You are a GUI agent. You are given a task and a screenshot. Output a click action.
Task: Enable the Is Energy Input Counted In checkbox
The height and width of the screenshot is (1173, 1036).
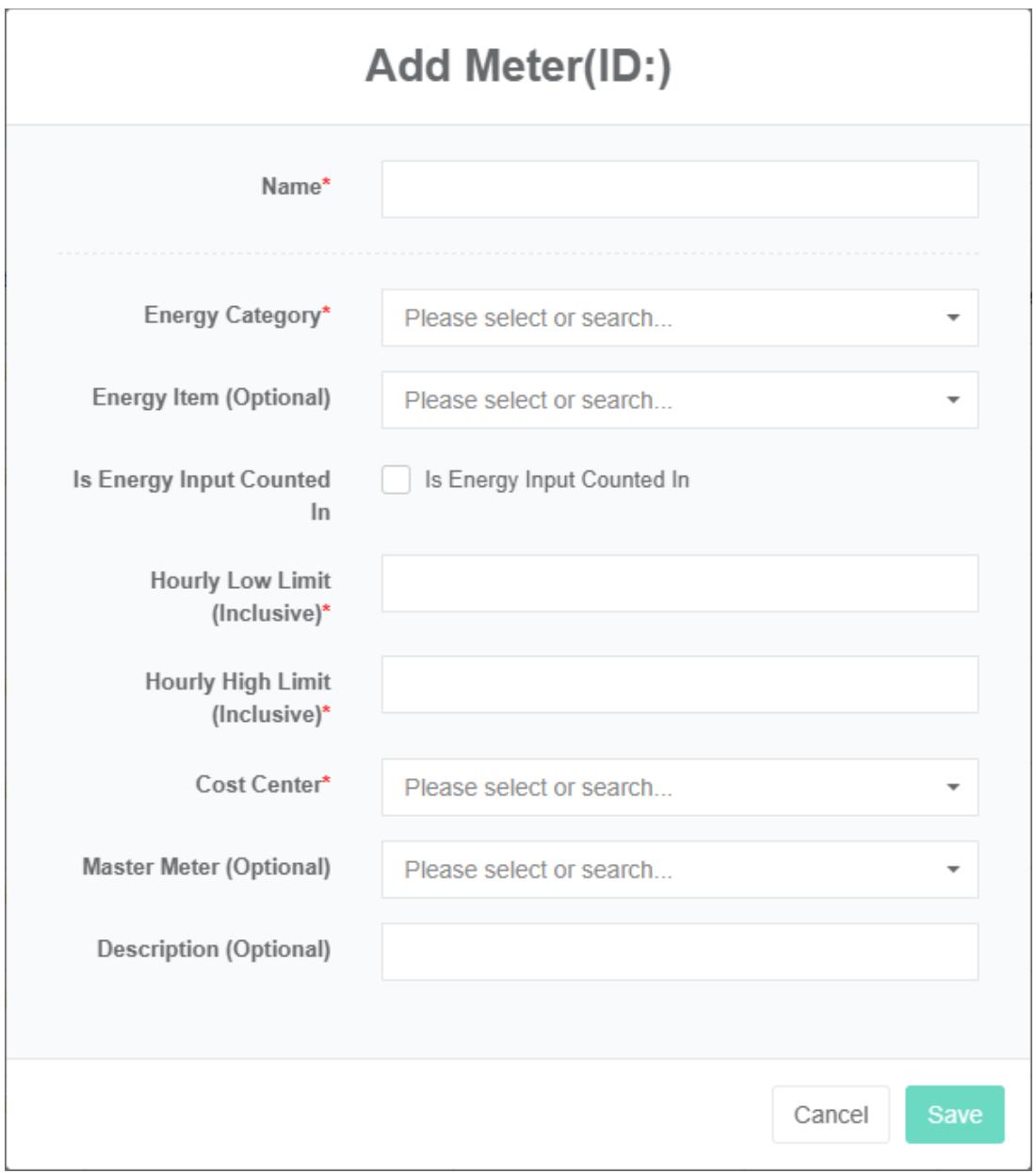coord(397,480)
